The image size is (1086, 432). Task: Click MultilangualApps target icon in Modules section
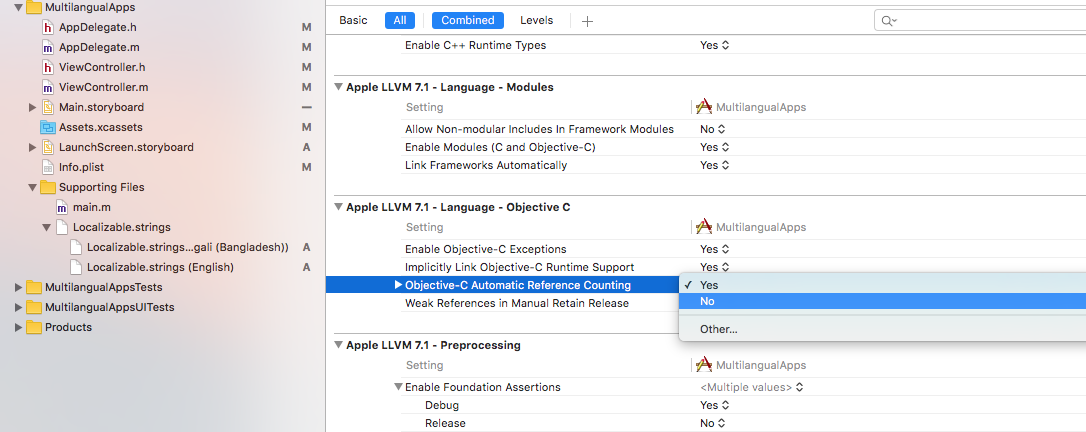[x=704, y=107]
